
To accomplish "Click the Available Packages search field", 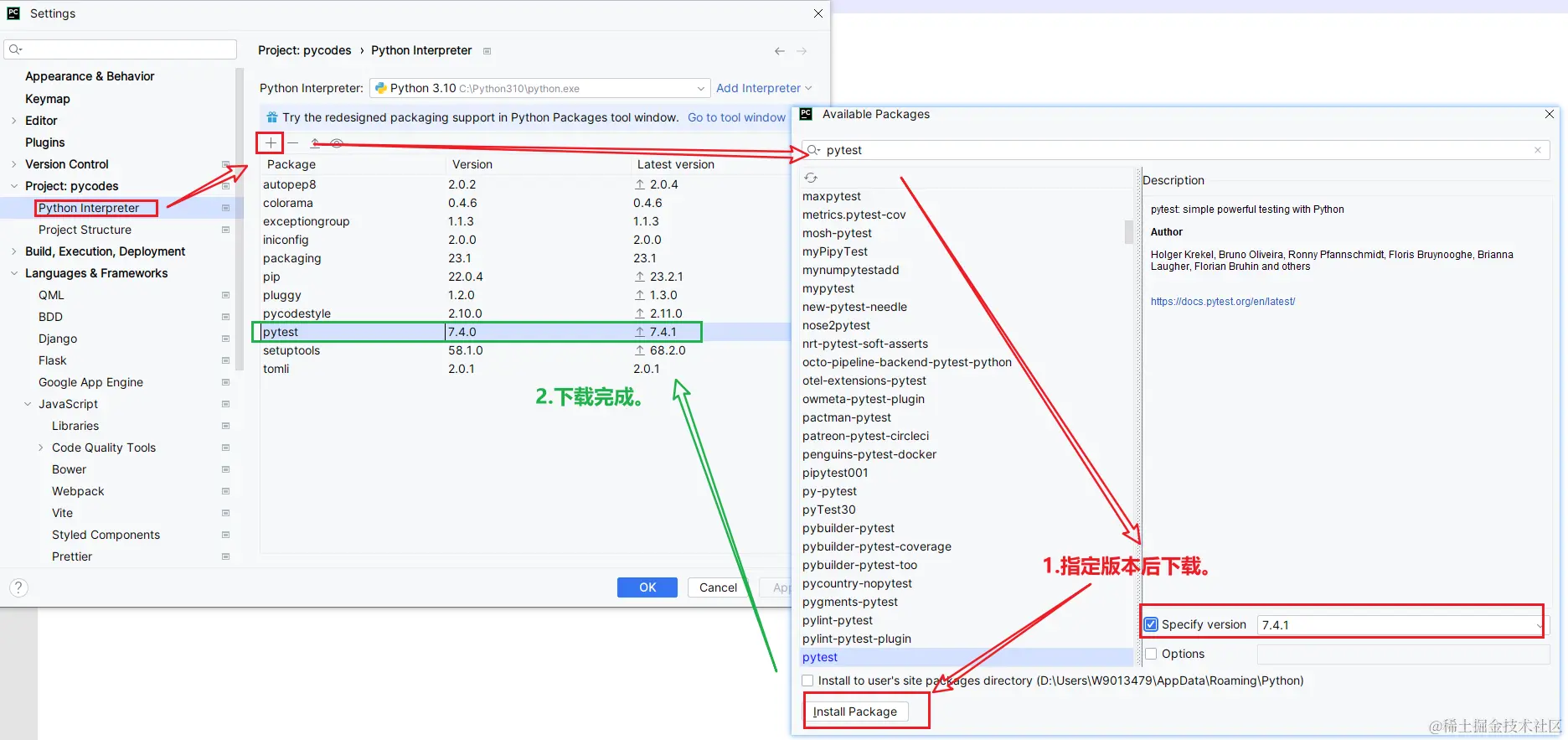I will 1176,150.
